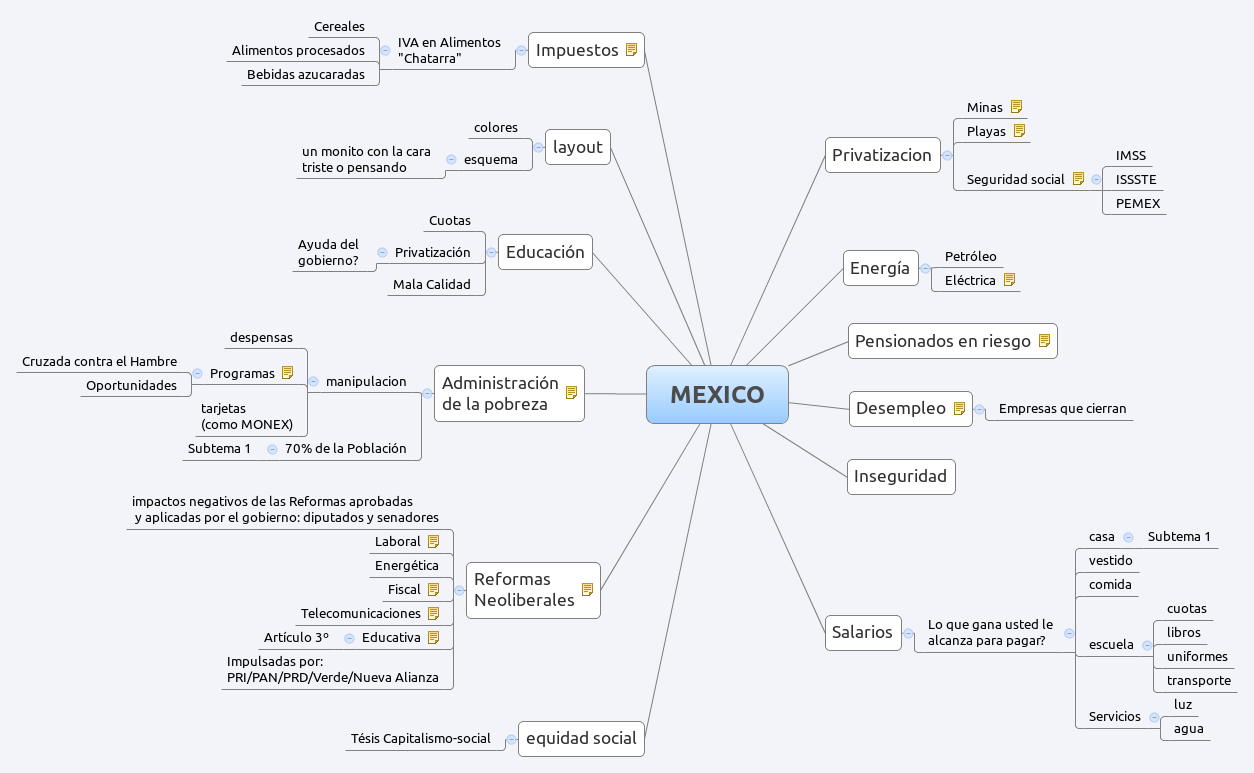The image size is (1254, 773).
Task: Select the MEXICO central topic
Action: pos(717,394)
